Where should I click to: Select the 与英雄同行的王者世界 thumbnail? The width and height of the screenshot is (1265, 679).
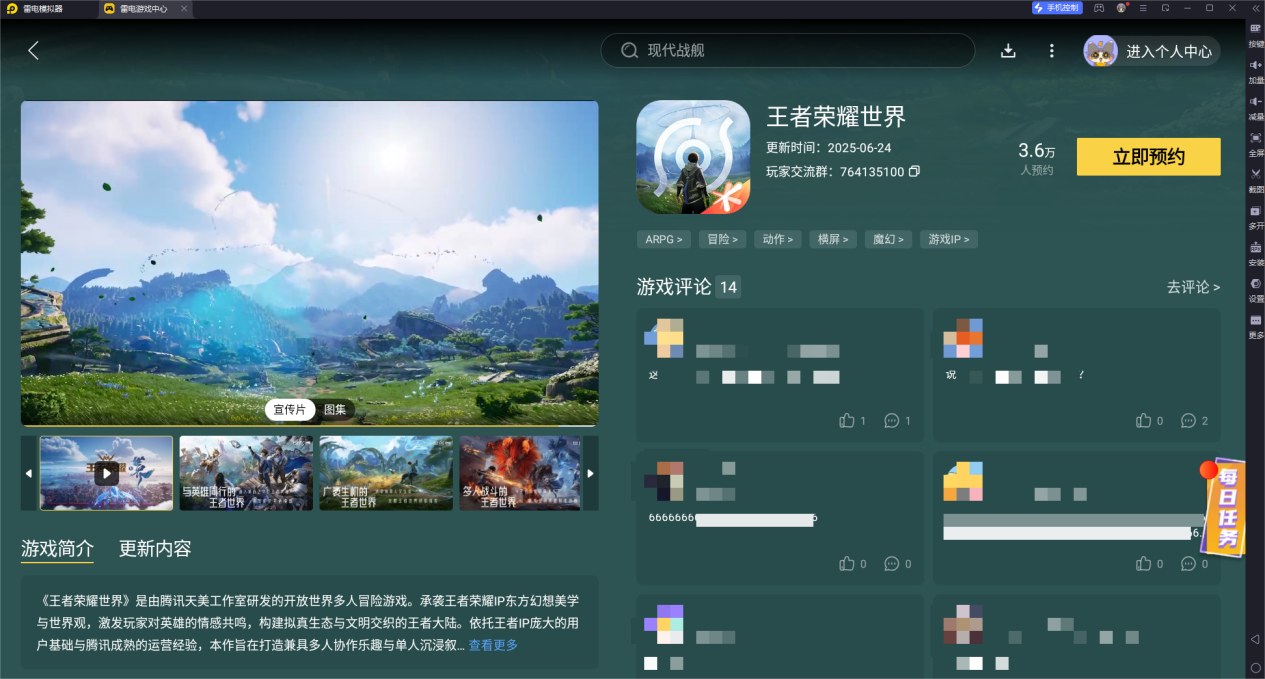point(246,473)
